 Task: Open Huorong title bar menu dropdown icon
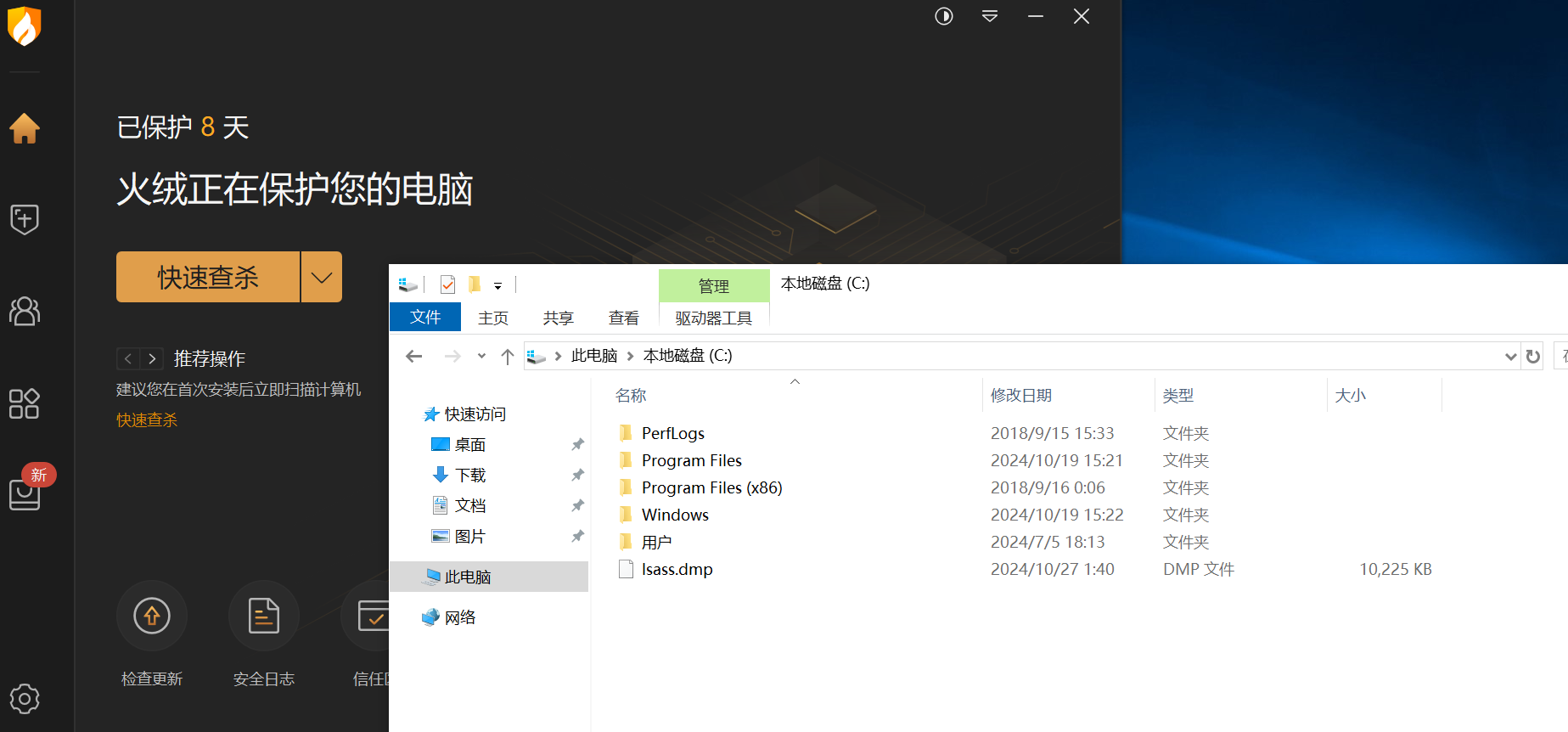click(x=990, y=16)
